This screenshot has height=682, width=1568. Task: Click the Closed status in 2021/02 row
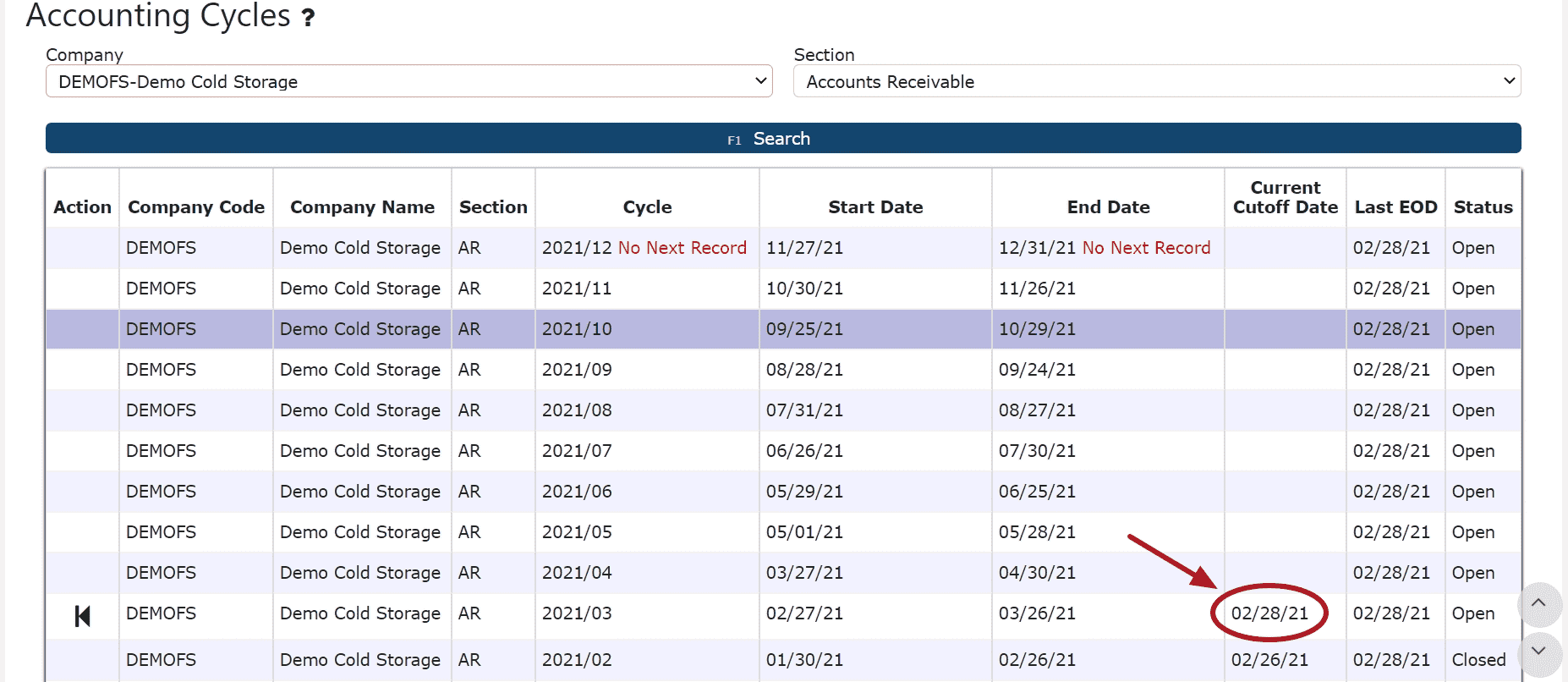pos(1478,660)
